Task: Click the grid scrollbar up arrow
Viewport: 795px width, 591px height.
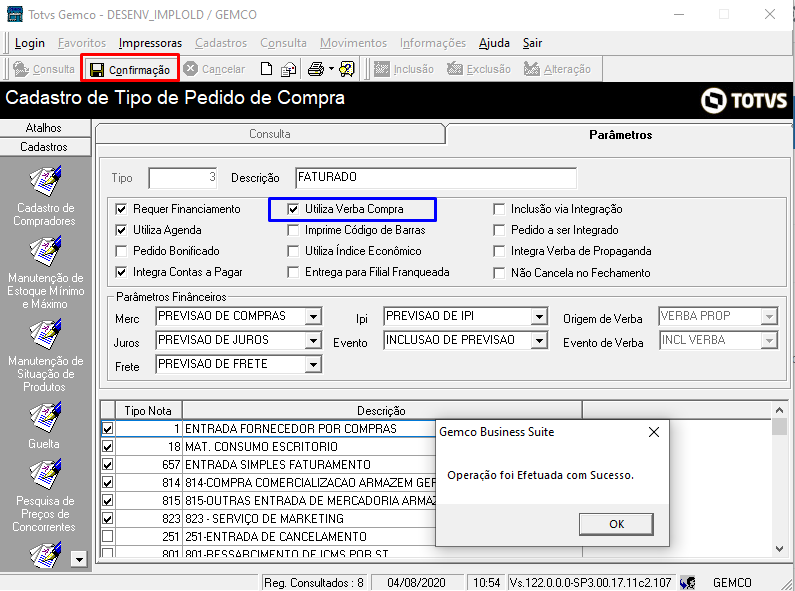Action: 779,410
